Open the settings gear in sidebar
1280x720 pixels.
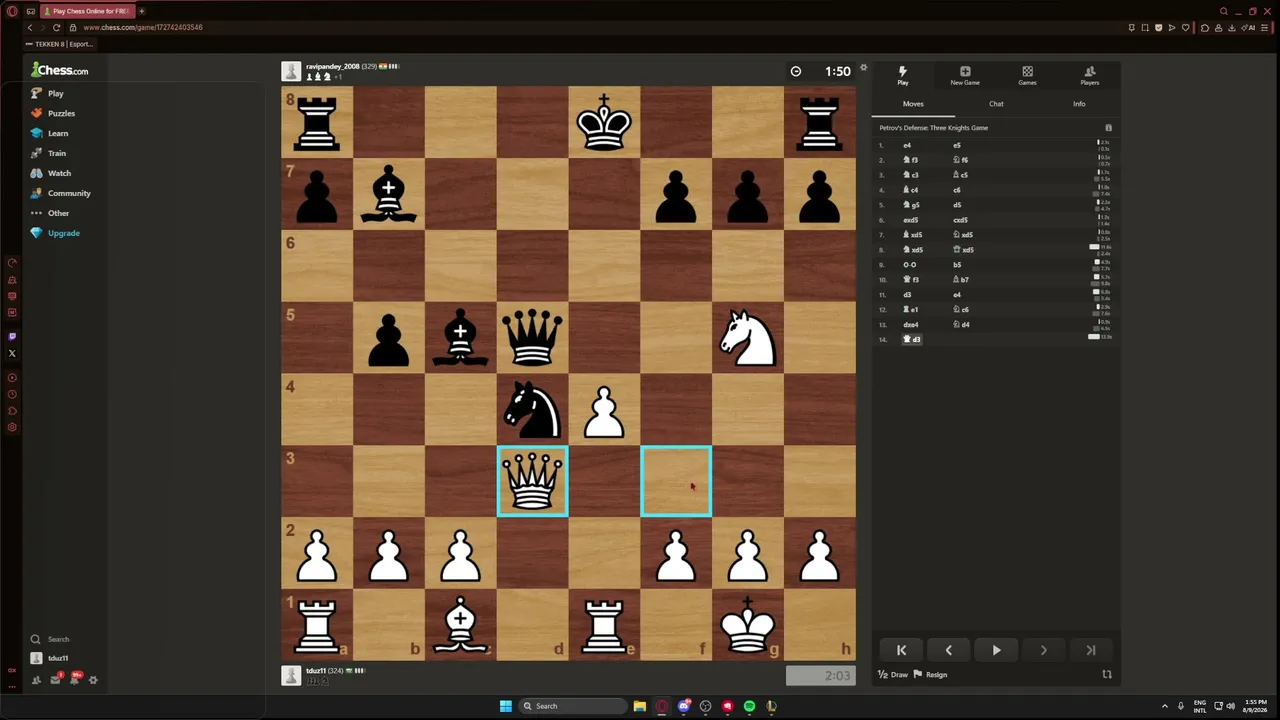(x=94, y=680)
